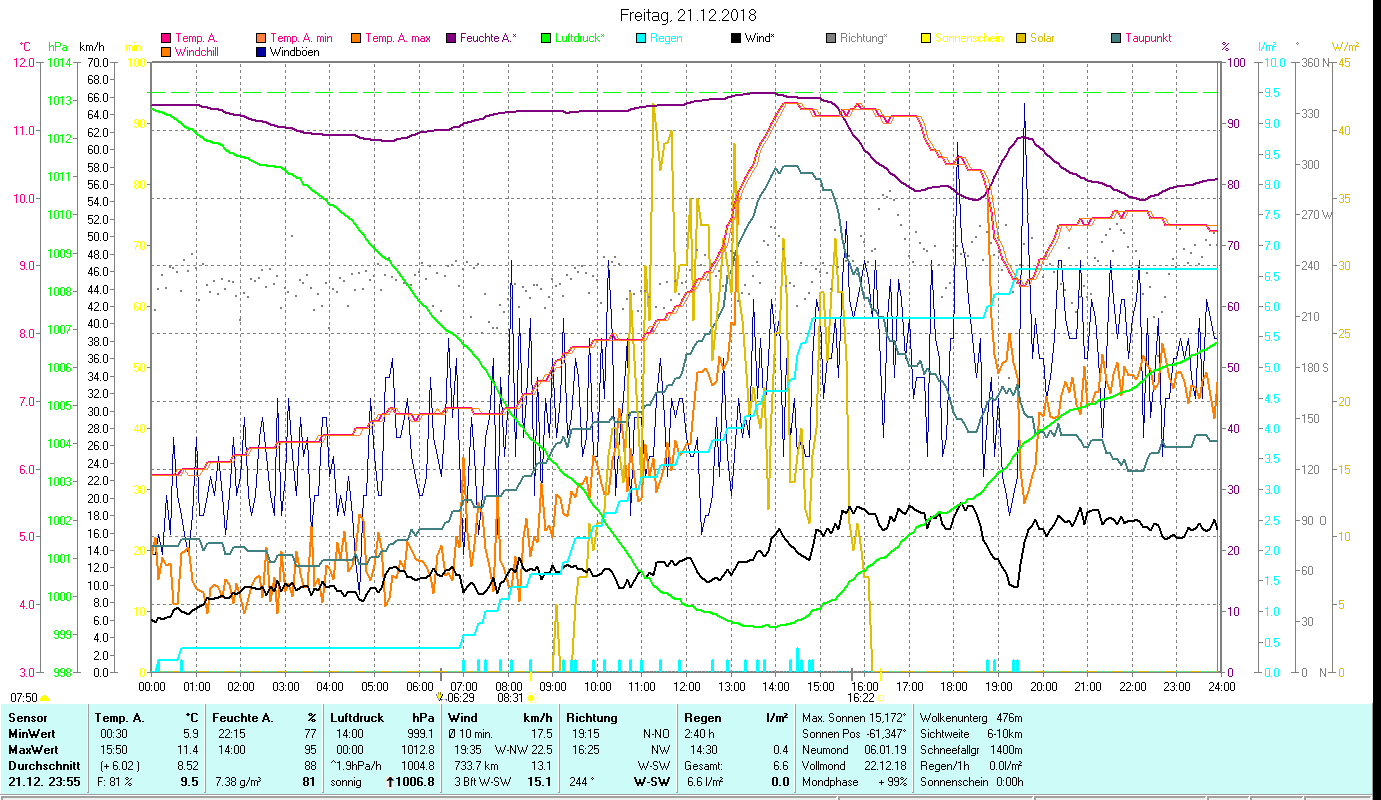This screenshot has width=1381, height=800.
Task: Click the pink Temp. A. legend swatch
Action: pyautogui.click(x=166, y=38)
